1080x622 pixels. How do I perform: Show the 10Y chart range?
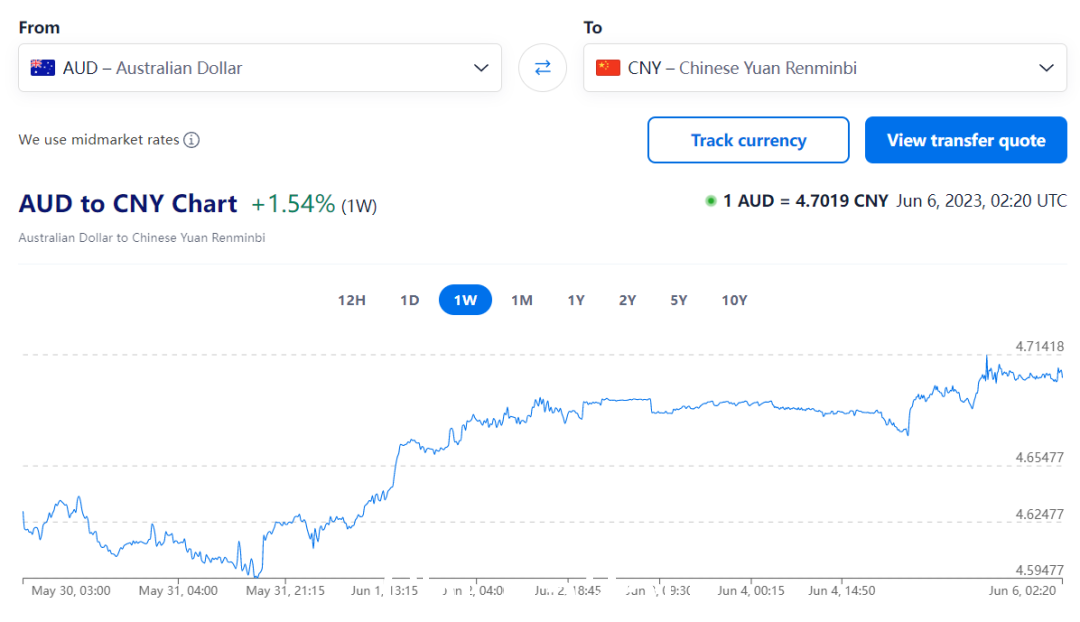(734, 300)
